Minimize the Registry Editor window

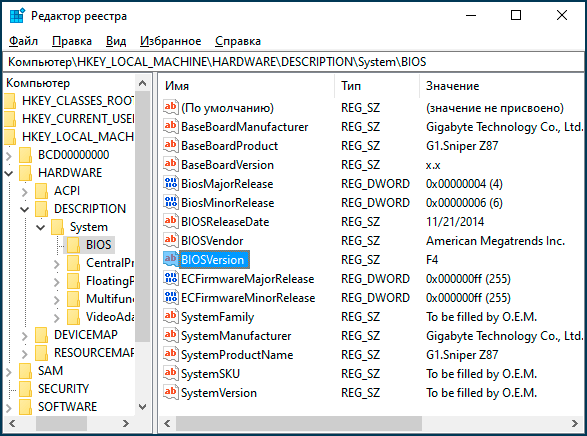tap(471, 15)
